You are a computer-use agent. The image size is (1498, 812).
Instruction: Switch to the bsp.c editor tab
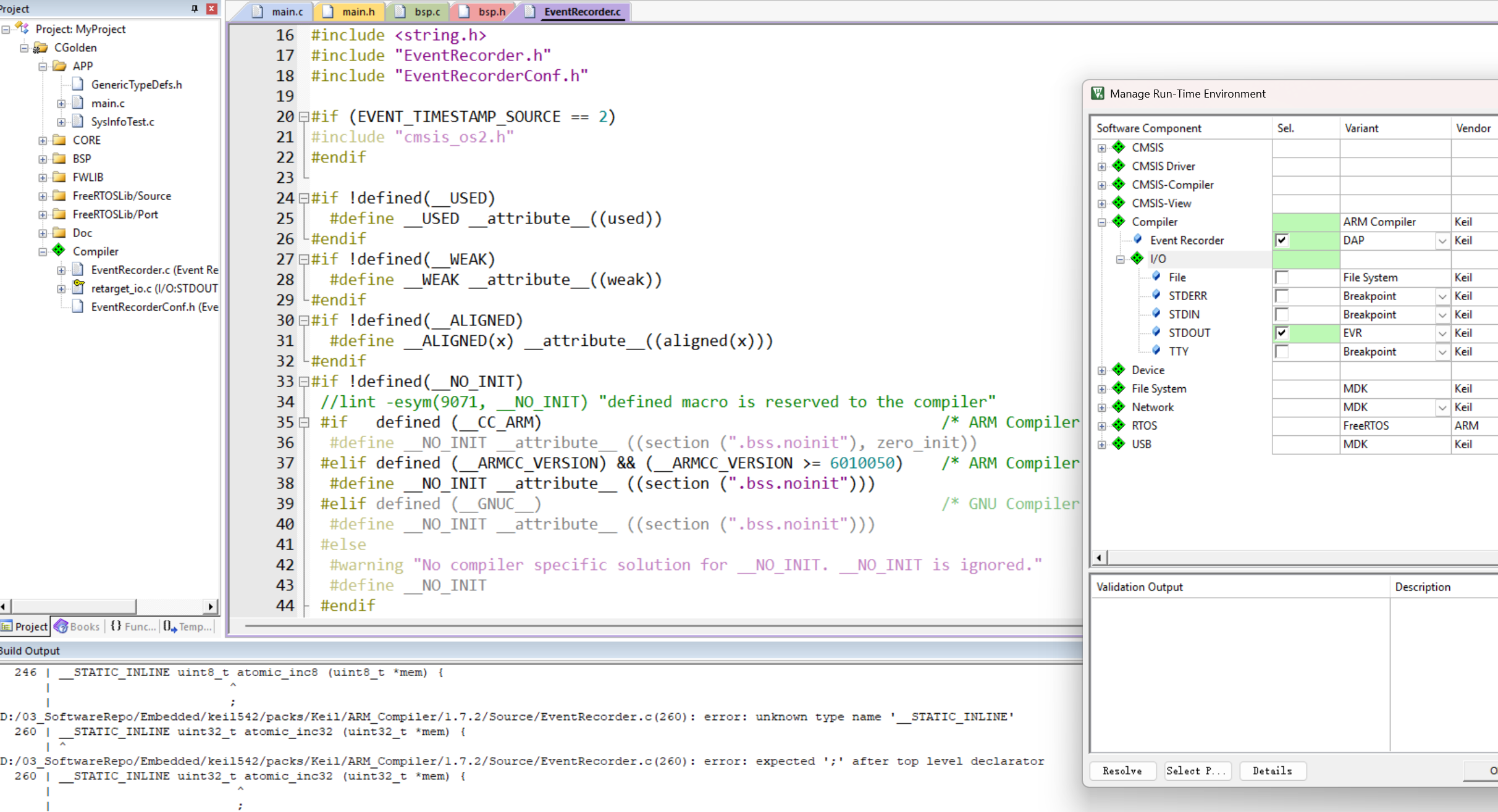[x=419, y=11]
